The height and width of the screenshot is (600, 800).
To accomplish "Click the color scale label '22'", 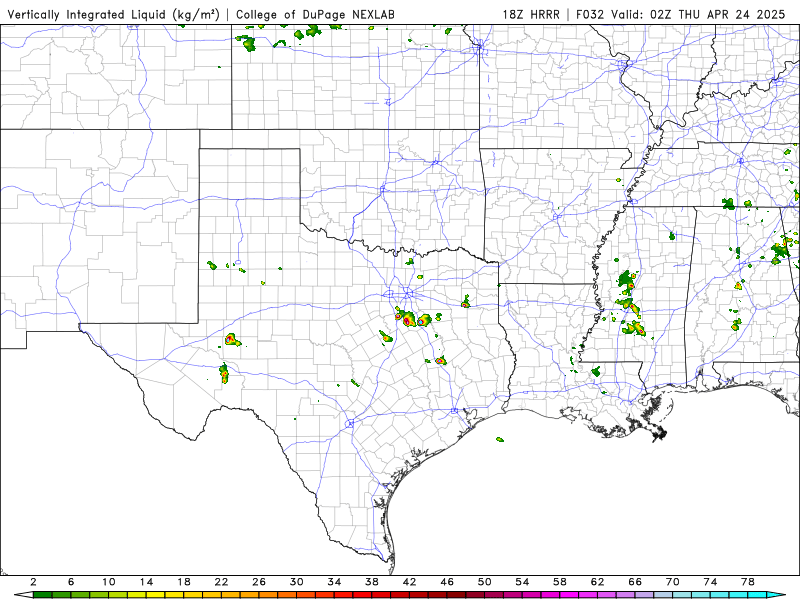I will (221, 582).
